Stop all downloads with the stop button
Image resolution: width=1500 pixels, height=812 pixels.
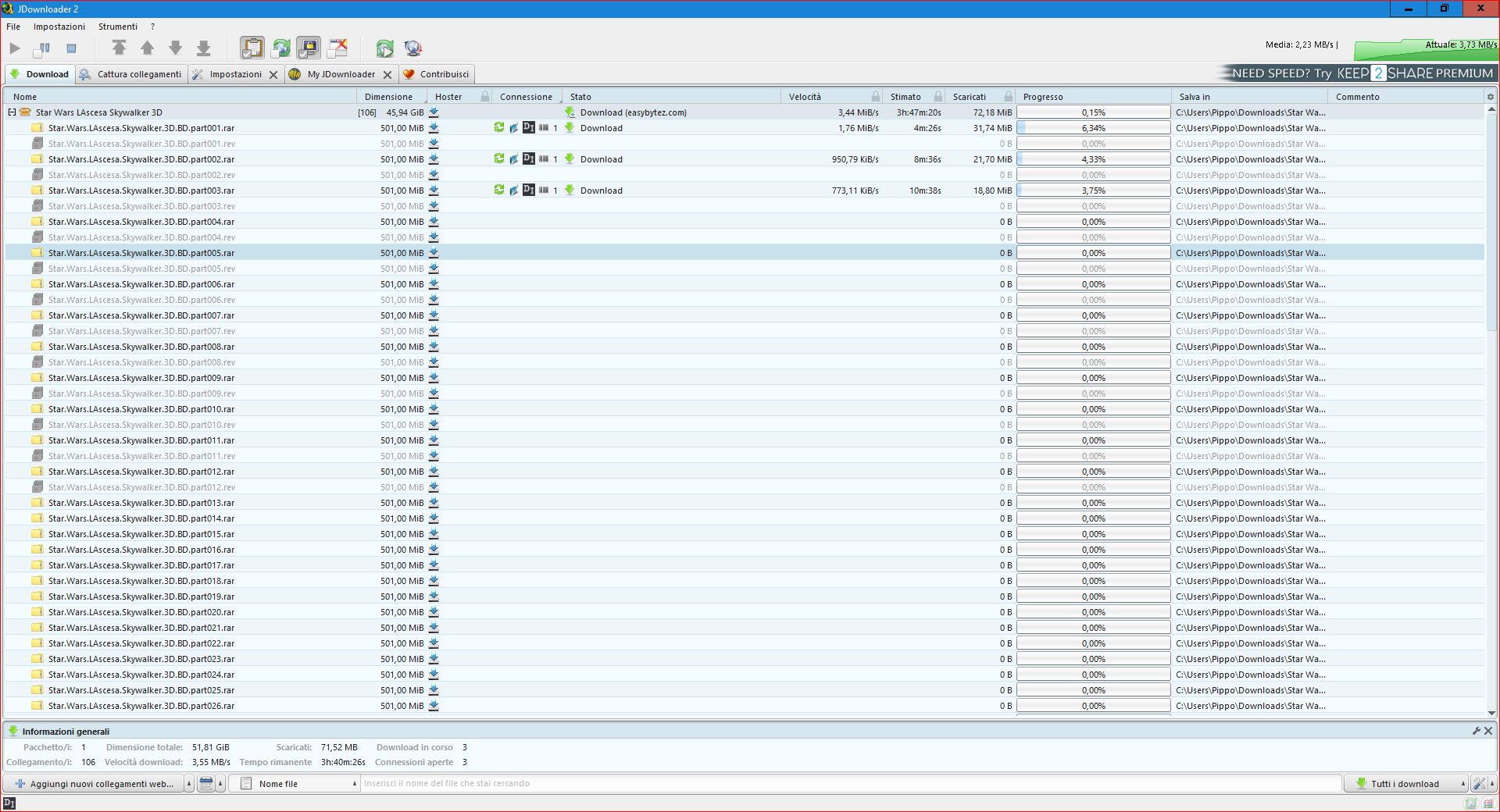71,48
